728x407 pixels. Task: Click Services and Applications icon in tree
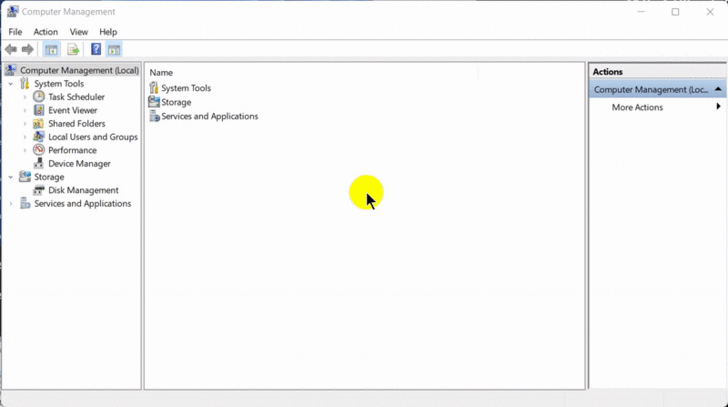[25, 203]
